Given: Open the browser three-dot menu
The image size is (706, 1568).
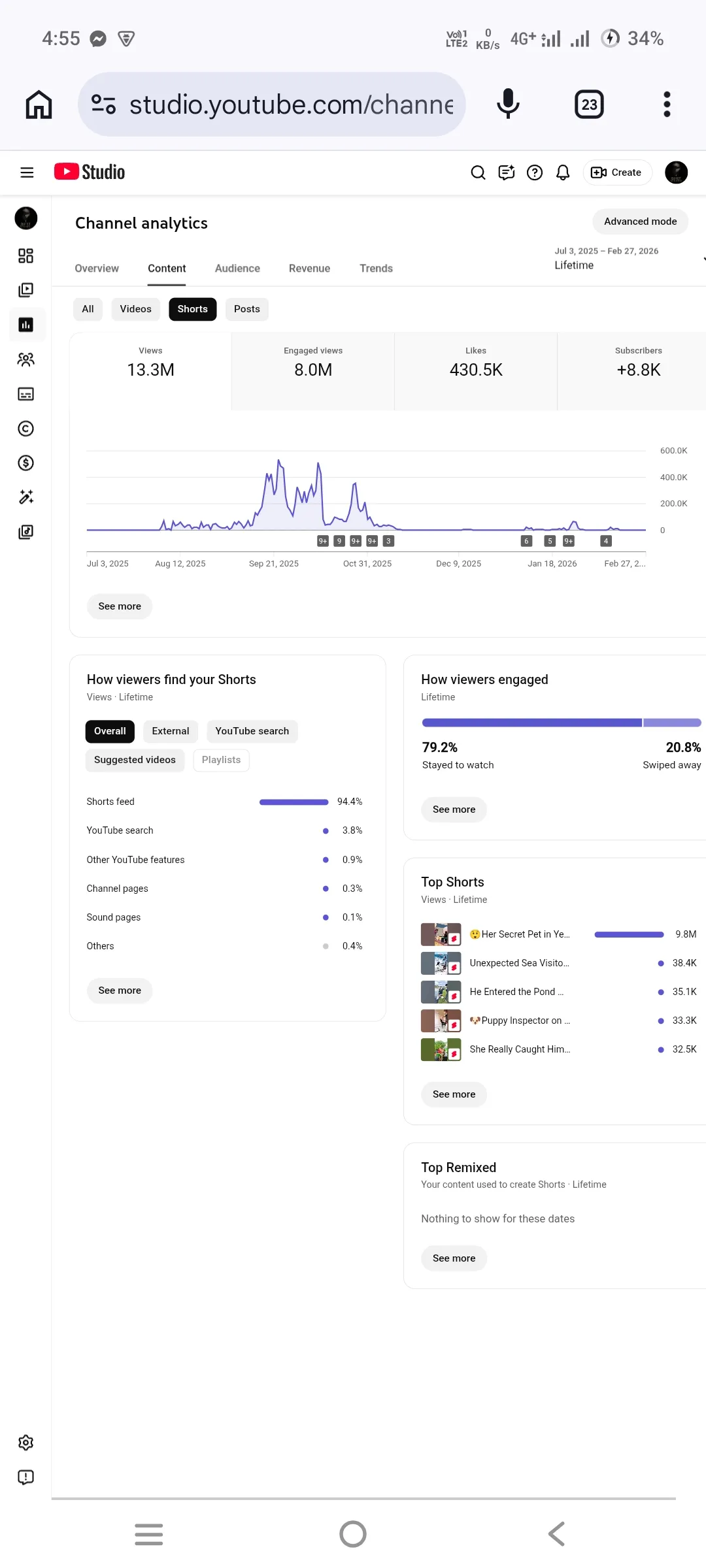Looking at the screenshot, I should [667, 105].
